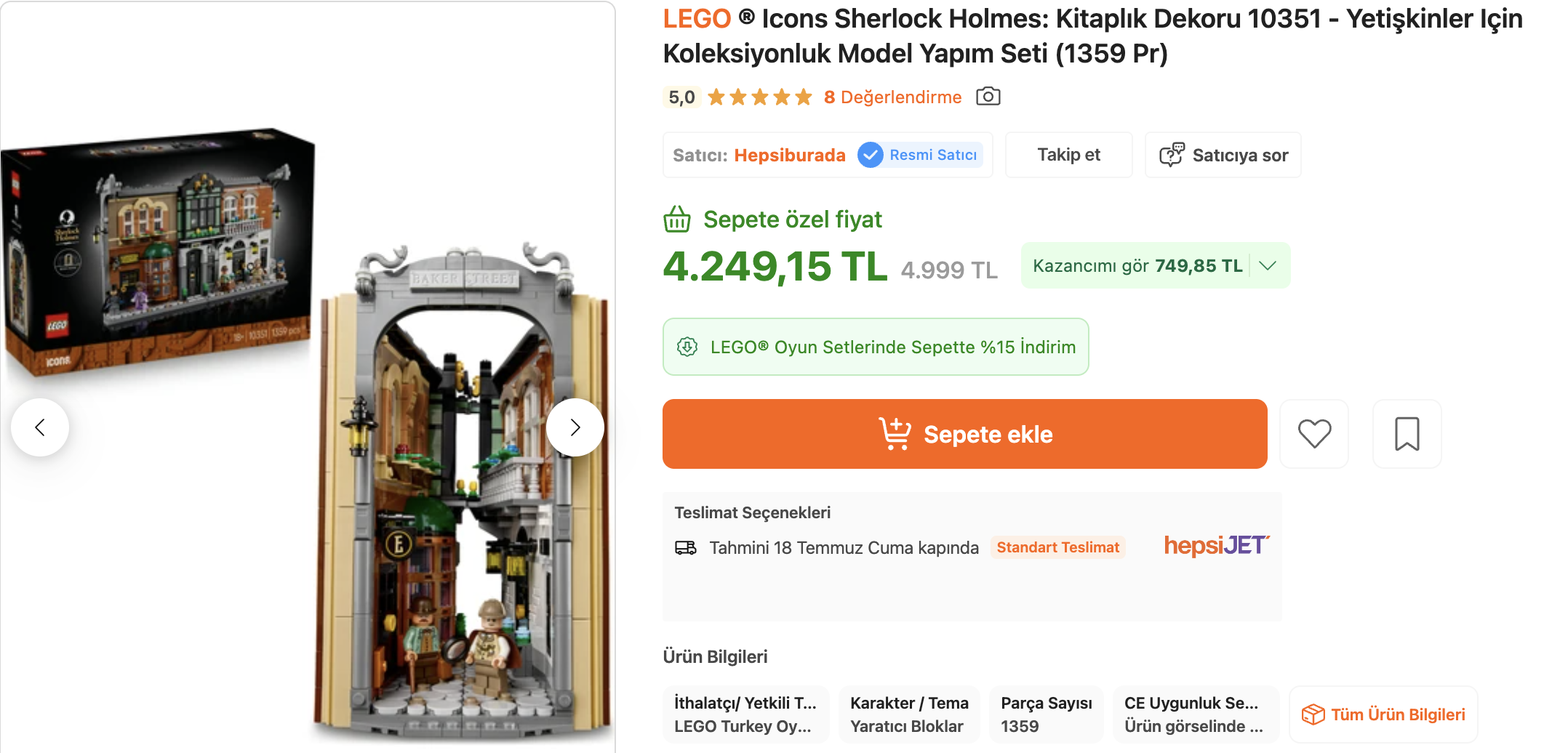Follow the seller with Takip et

pyautogui.click(x=1068, y=155)
